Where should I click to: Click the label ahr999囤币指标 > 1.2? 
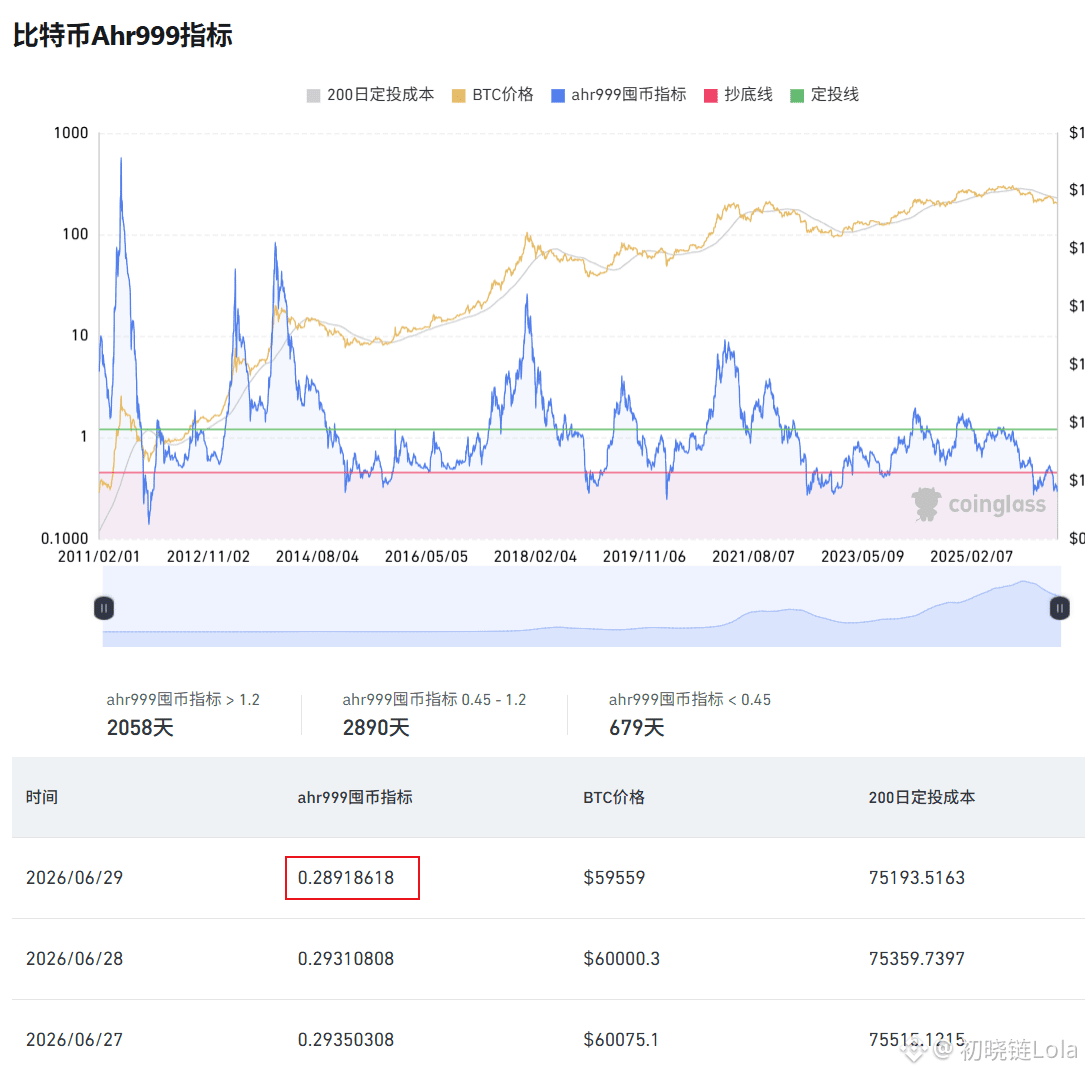point(183,699)
